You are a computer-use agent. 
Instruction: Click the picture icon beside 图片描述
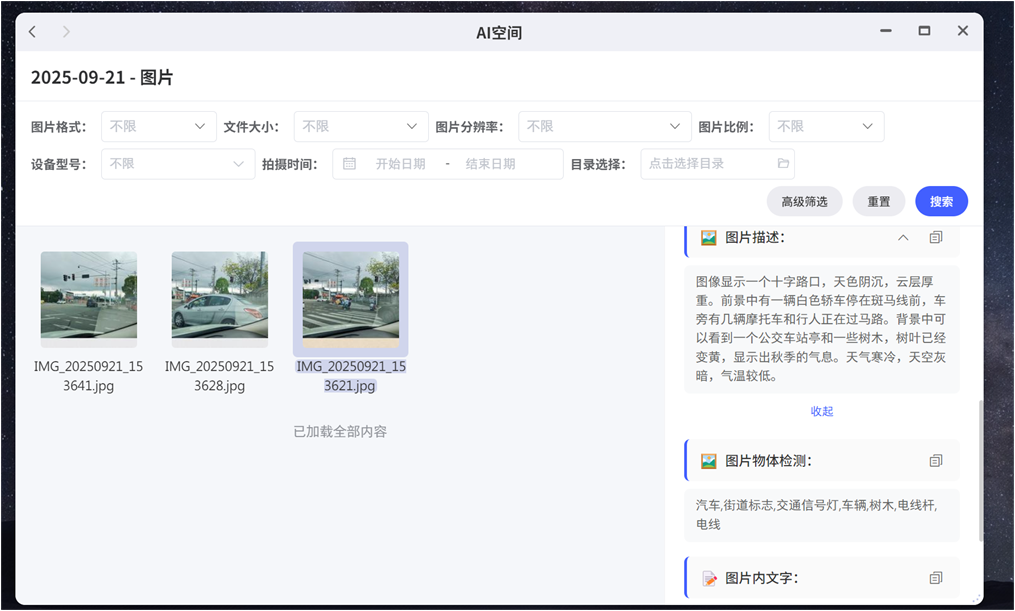coord(709,238)
